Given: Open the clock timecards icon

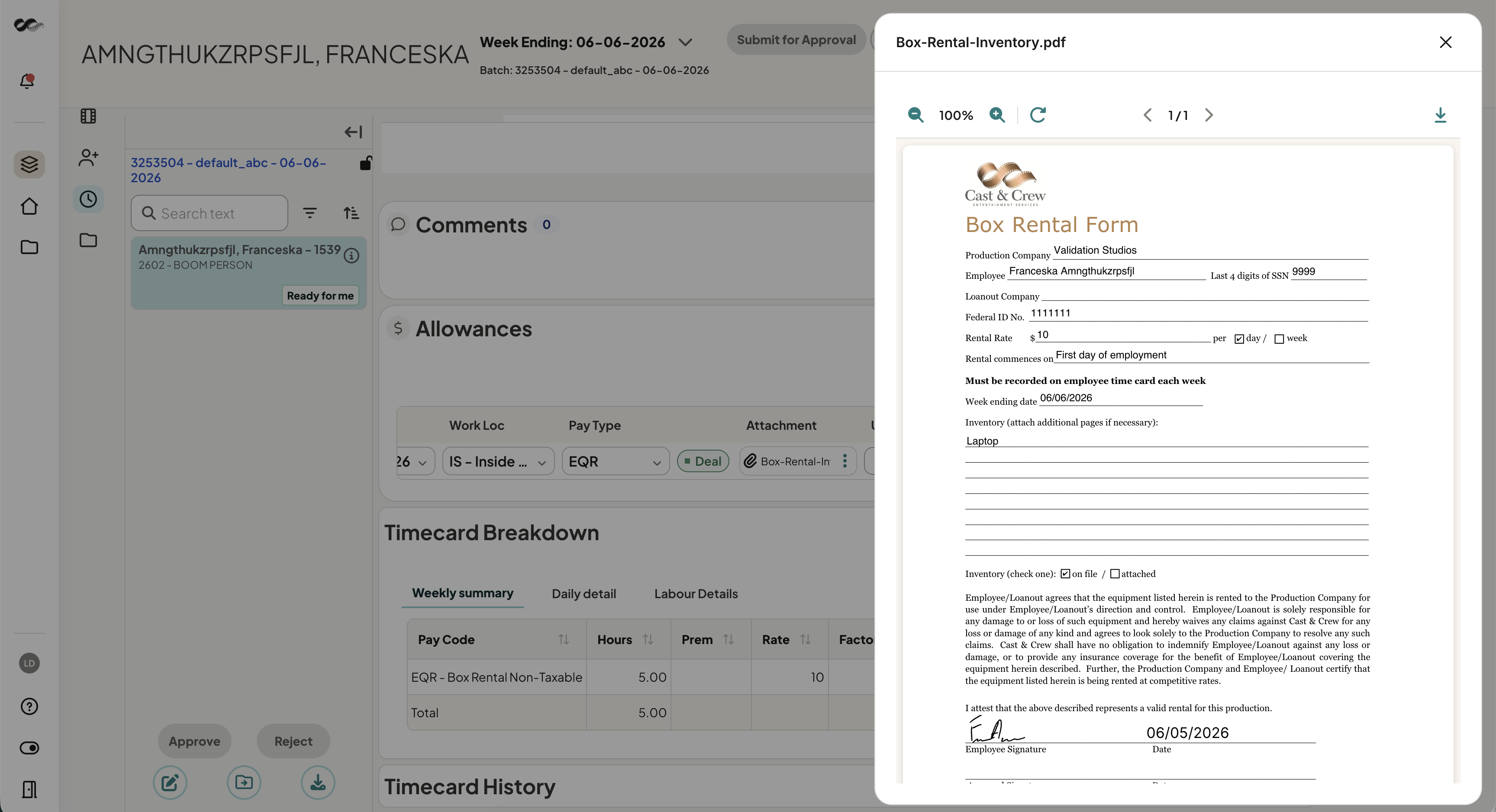Looking at the screenshot, I should point(88,199).
